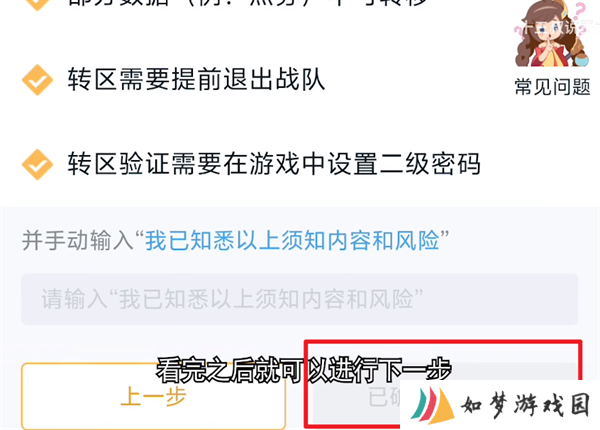Focus the 请输入我已知悉以上须知内容和风险 input field
The image size is (600, 430).
[299, 299]
